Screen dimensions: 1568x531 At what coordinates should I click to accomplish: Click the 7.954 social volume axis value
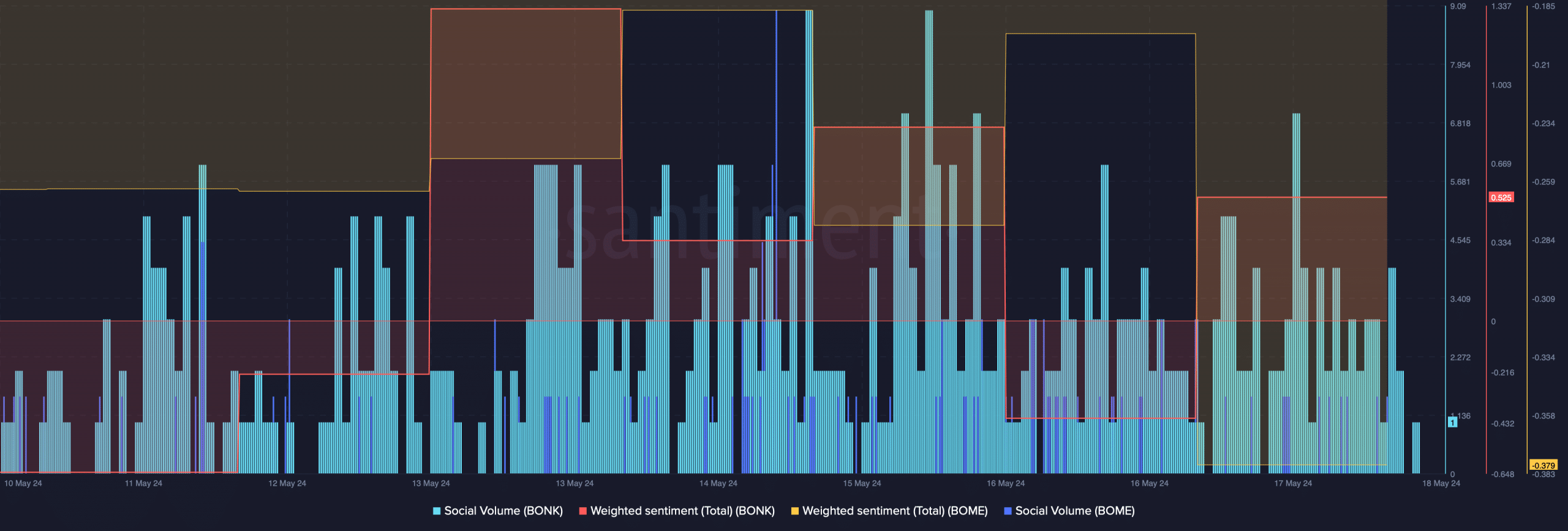pyautogui.click(x=1460, y=65)
